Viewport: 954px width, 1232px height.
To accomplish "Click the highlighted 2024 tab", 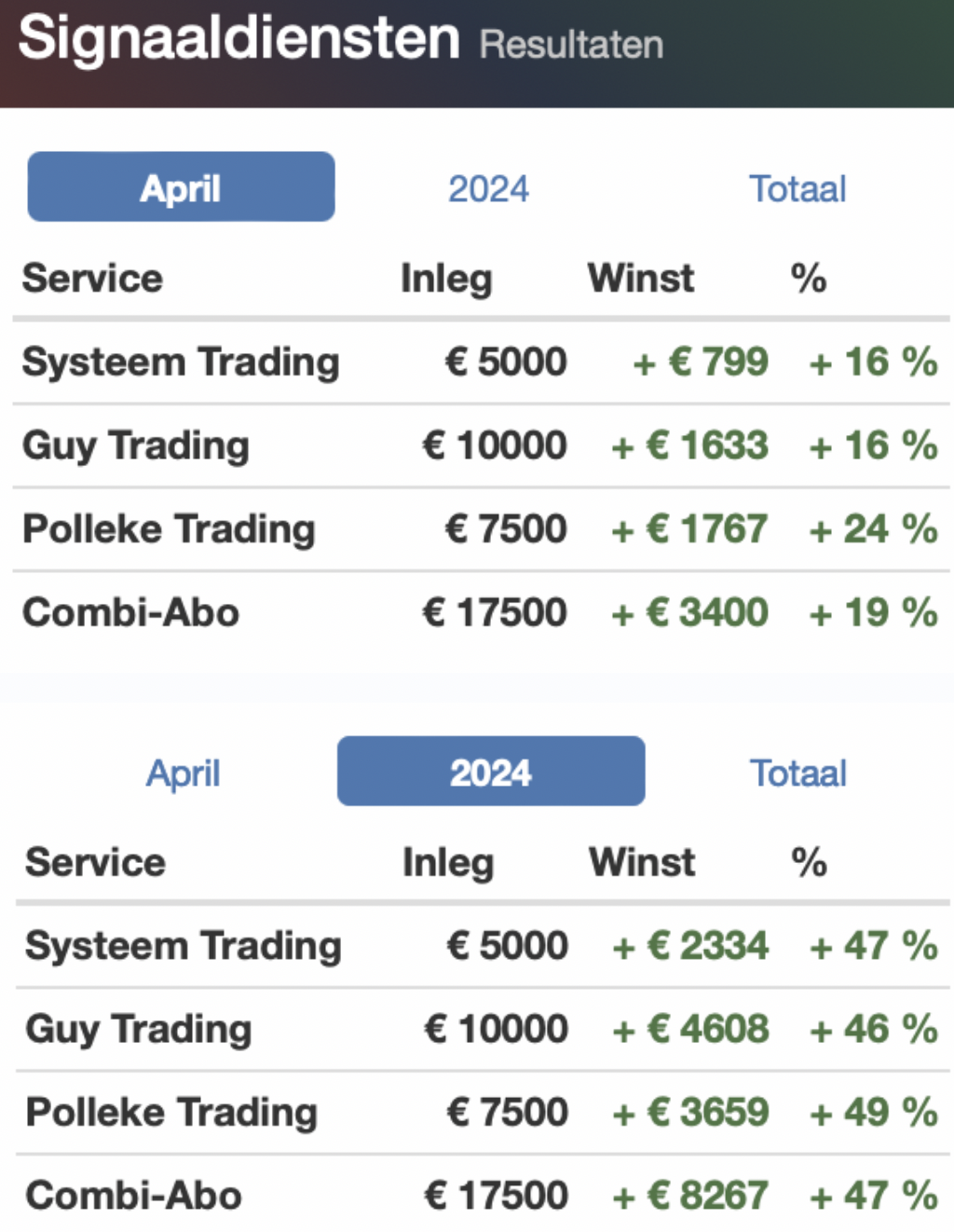I will pos(490,772).
